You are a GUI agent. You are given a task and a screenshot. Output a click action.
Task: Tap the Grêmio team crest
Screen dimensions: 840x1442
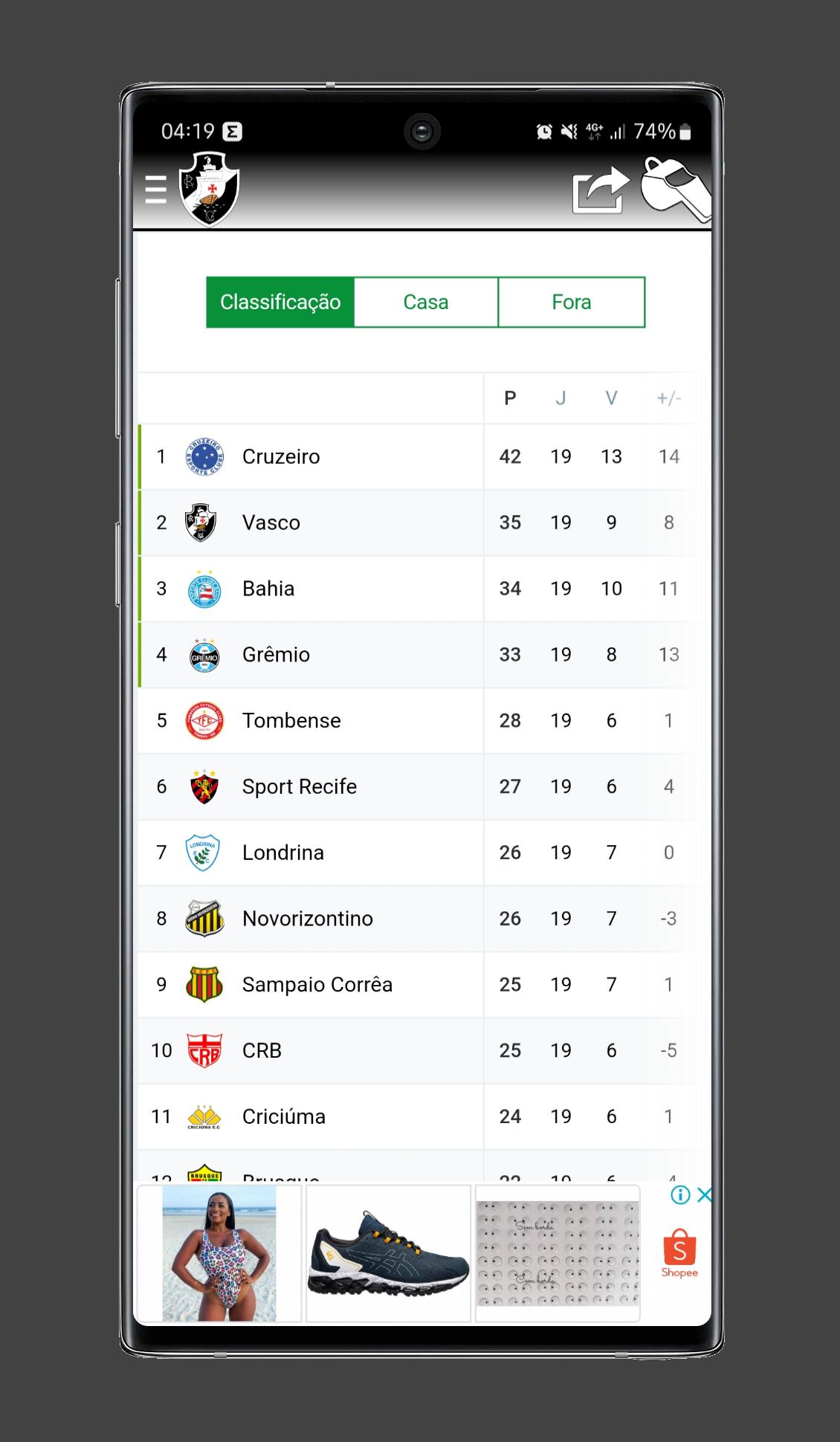204,655
